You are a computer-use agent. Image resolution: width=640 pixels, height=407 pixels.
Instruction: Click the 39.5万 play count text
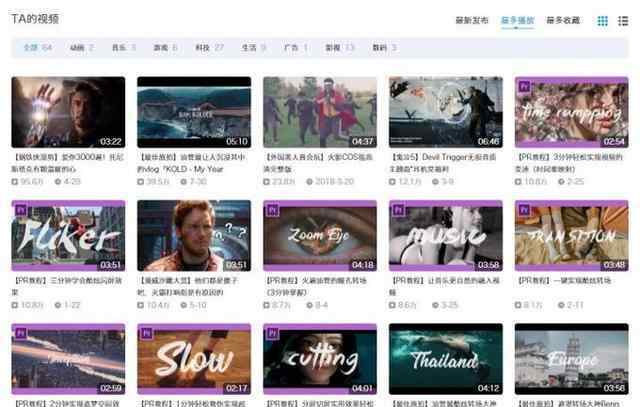click(x=158, y=181)
